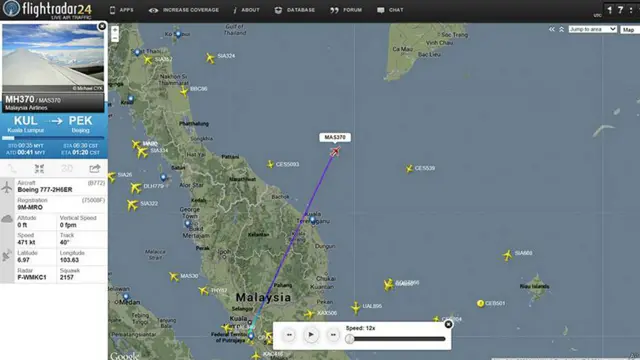640x360 pixels.
Task: Open the Apps menu
Action: [122, 10]
